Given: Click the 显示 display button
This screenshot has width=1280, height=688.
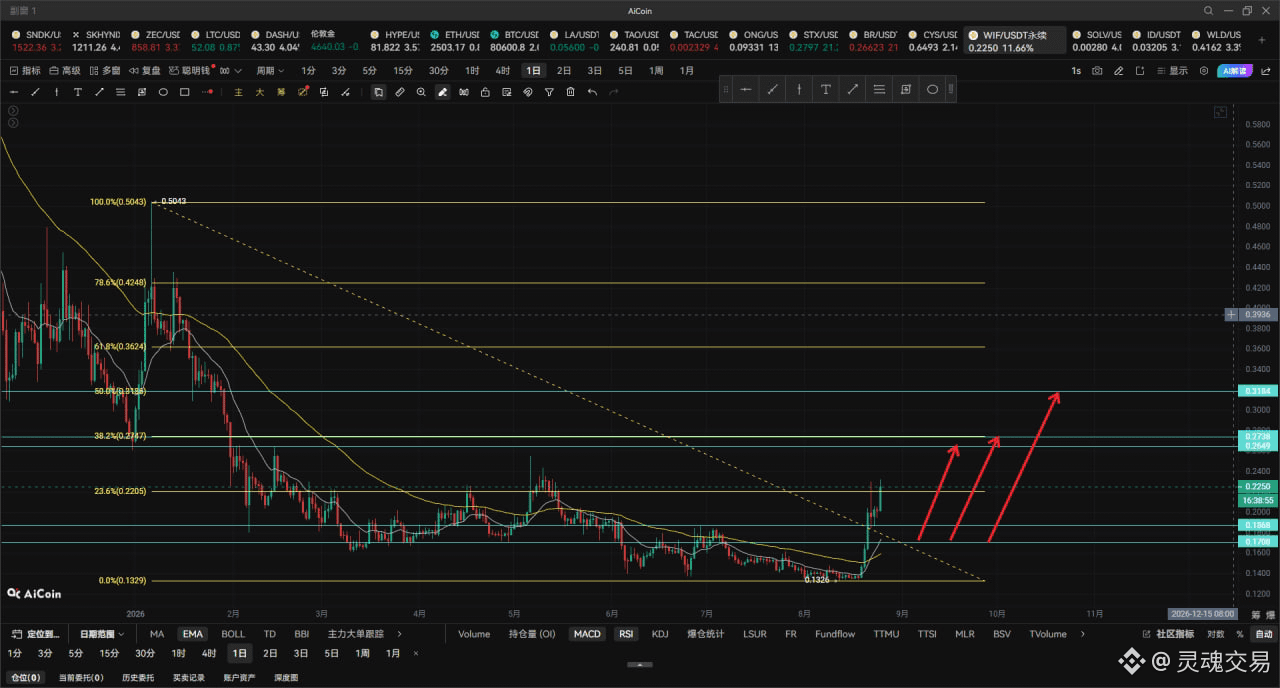Looking at the screenshot, I should (x=1172, y=71).
